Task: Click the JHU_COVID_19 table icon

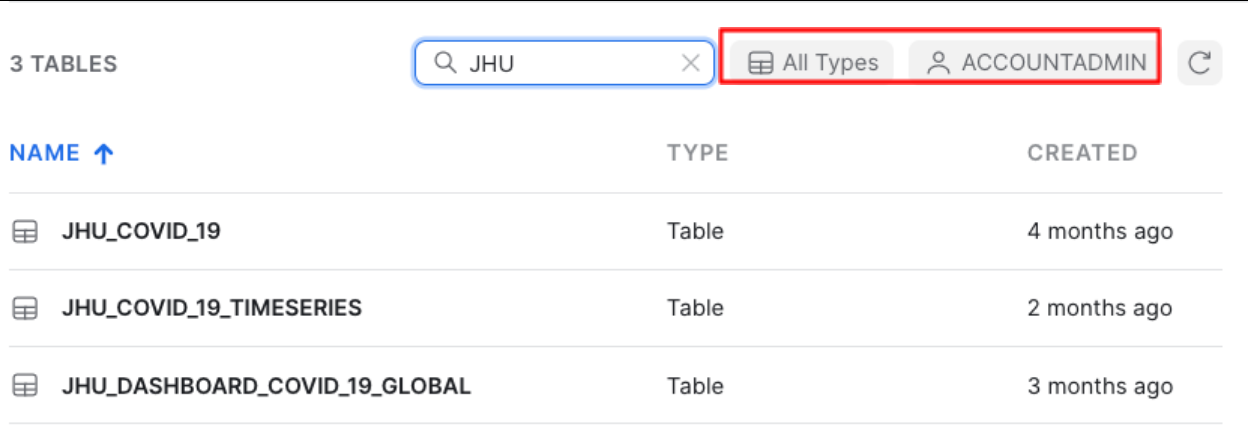Action: pos(24,232)
